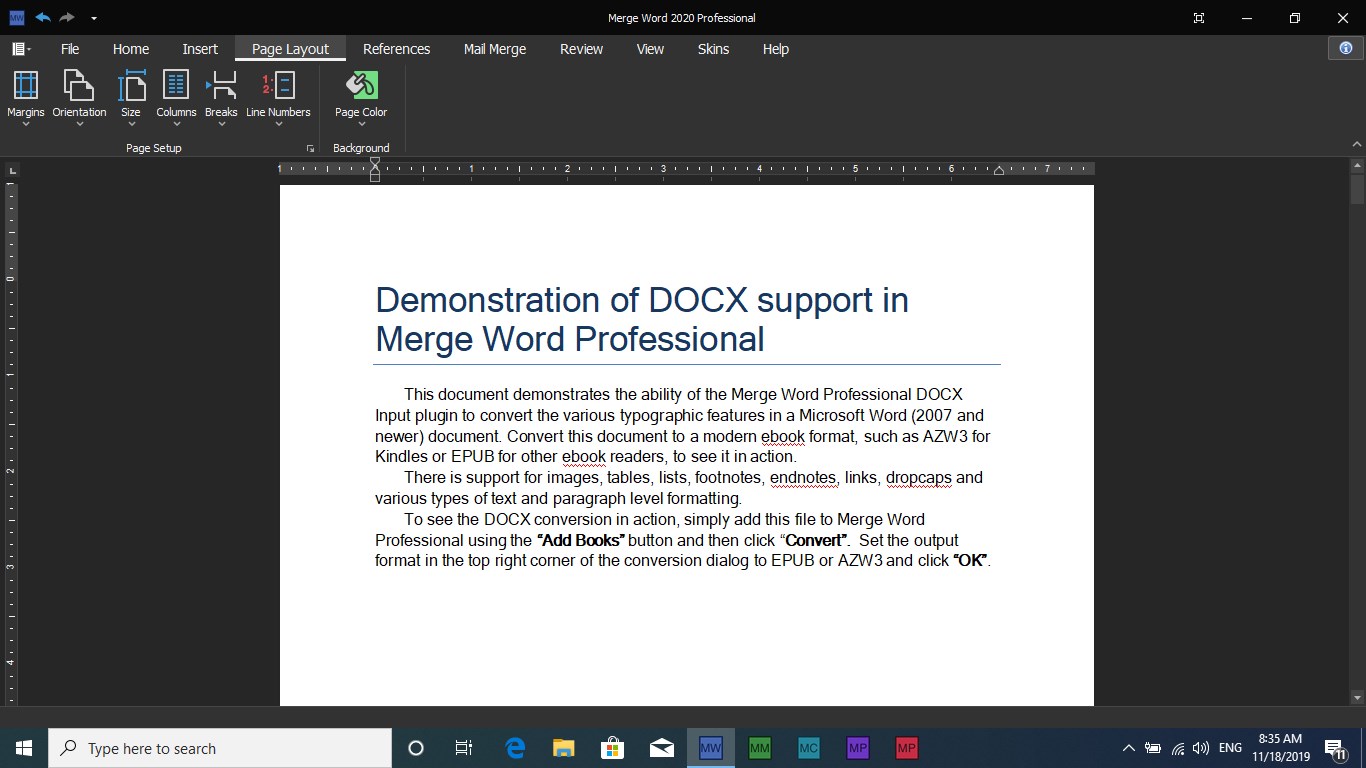Launch the Page Setup dialog launcher

(x=310, y=148)
